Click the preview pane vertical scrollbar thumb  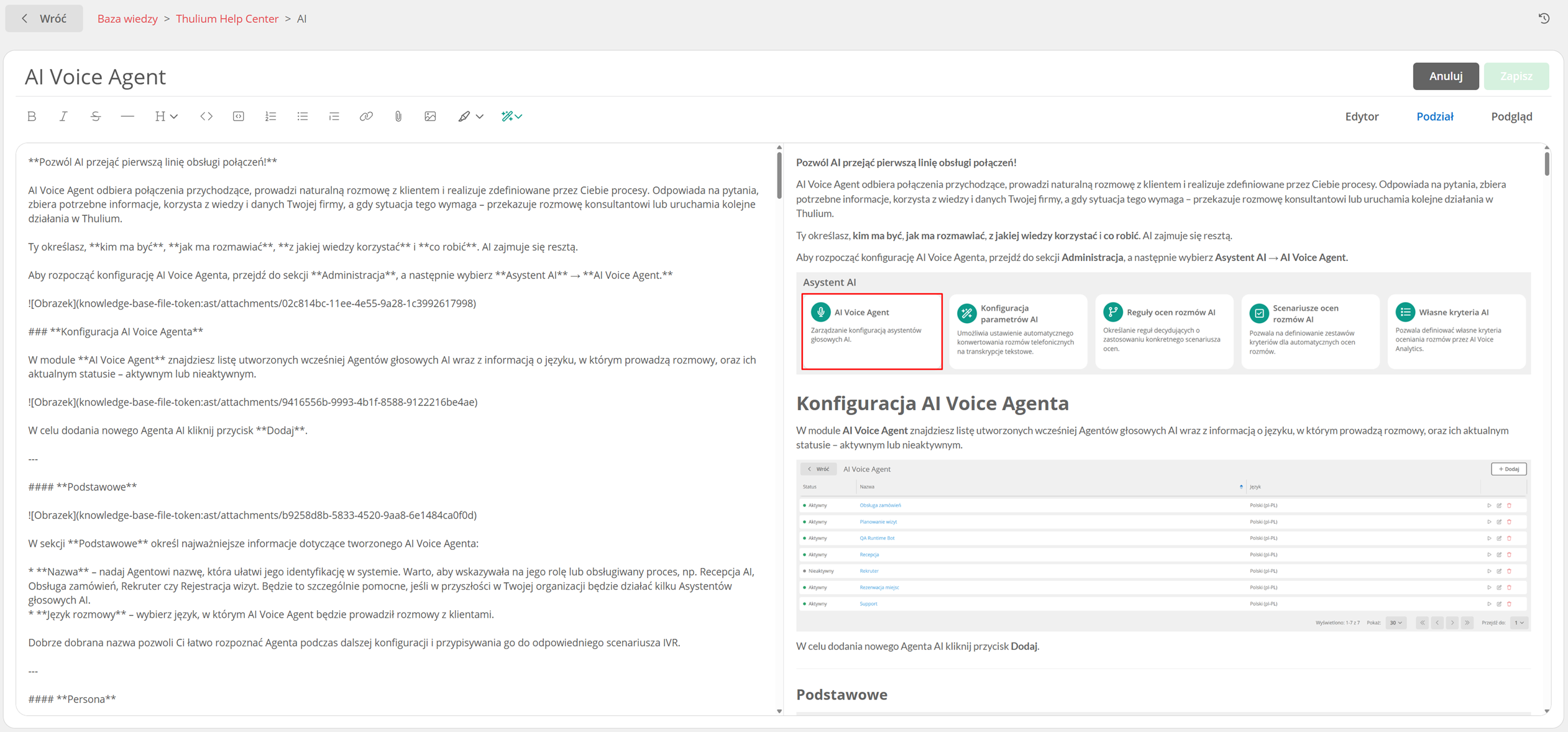coord(1547,163)
